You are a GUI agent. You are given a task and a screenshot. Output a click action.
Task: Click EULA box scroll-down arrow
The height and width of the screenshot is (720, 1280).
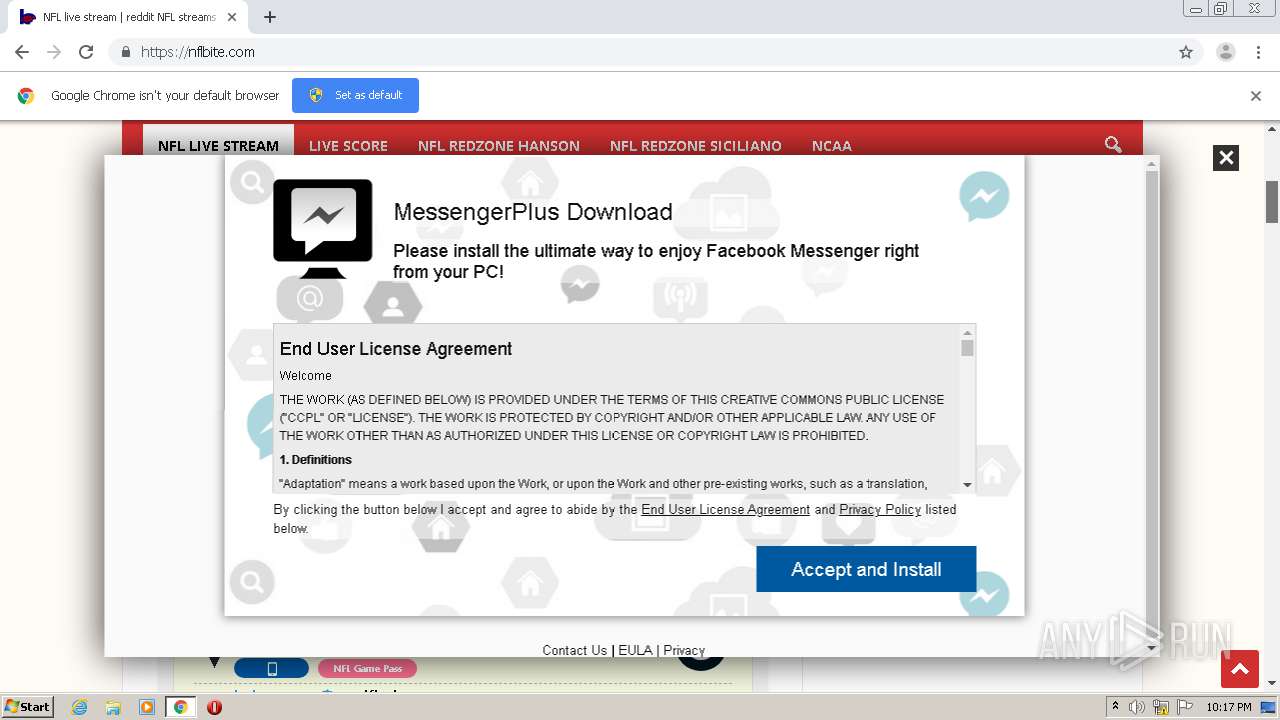pyautogui.click(x=967, y=485)
